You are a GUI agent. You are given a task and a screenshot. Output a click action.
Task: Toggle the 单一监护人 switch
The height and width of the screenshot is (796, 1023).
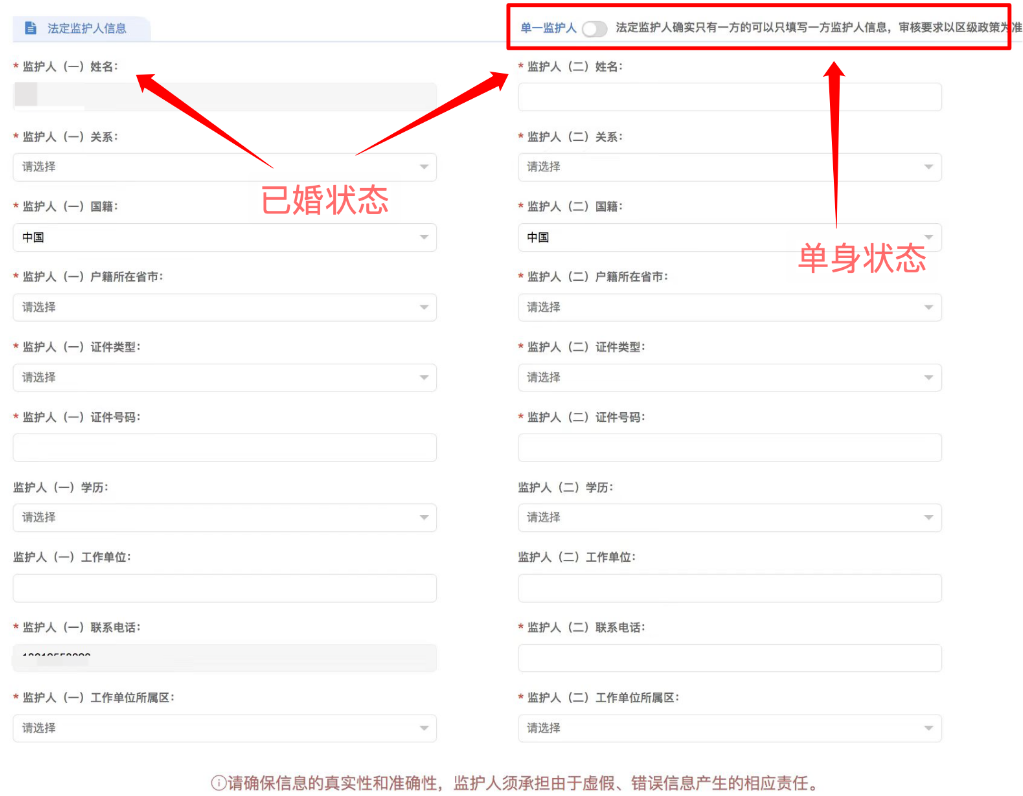[594, 29]
